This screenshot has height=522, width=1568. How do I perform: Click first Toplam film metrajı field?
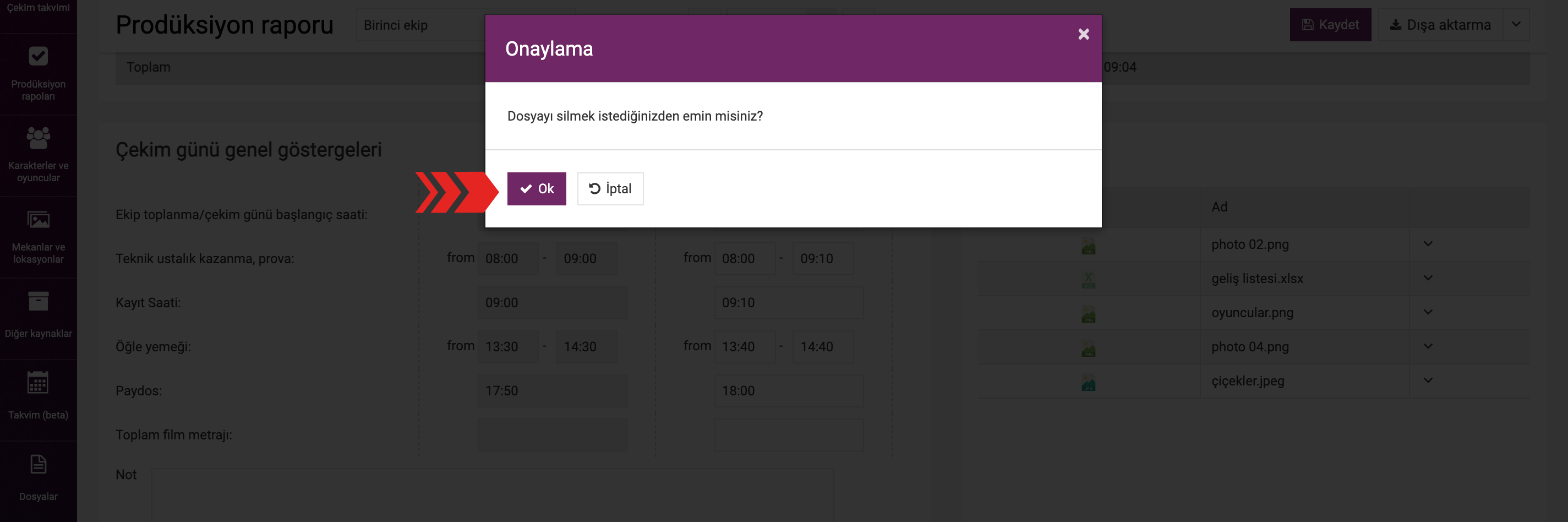click(x=552, y=435)
